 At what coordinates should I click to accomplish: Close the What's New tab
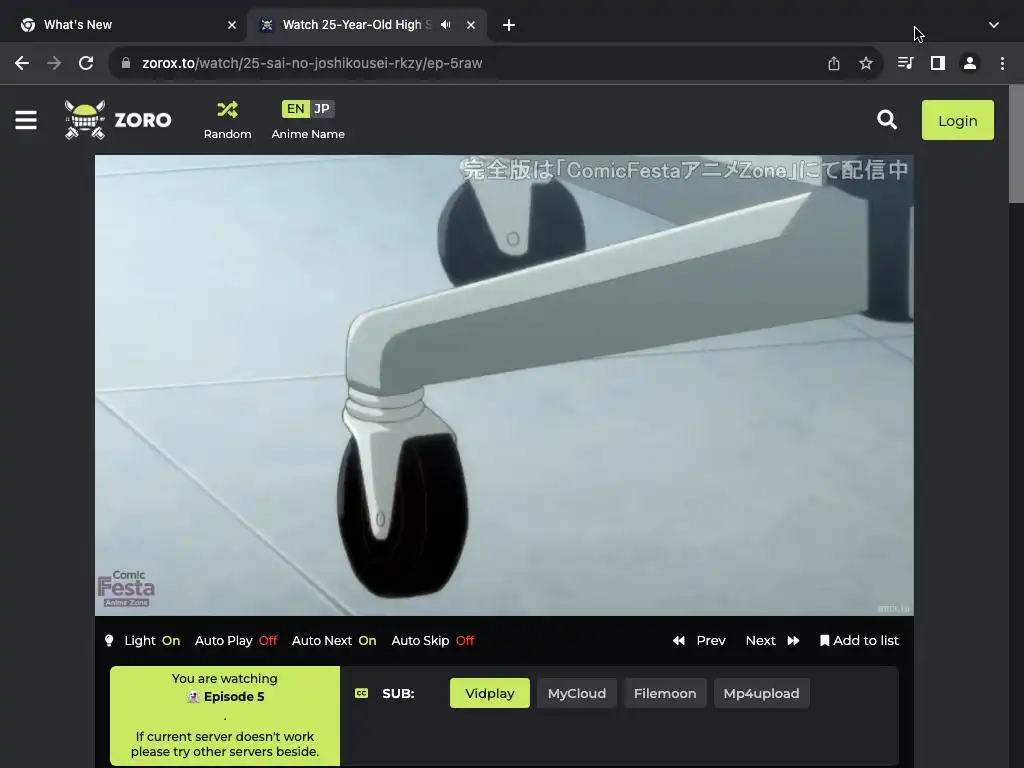[232, 25]
